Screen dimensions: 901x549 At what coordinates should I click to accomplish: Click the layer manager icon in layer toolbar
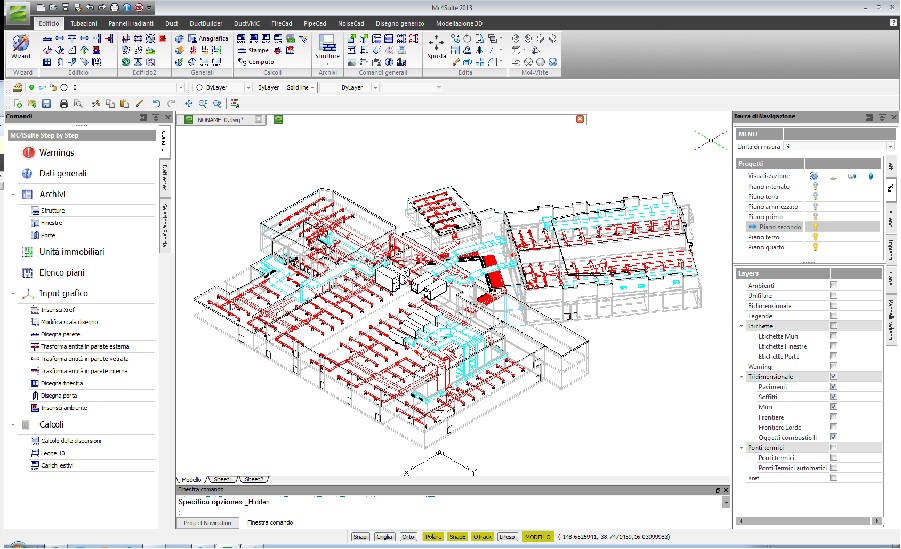[x=18, y=87]
